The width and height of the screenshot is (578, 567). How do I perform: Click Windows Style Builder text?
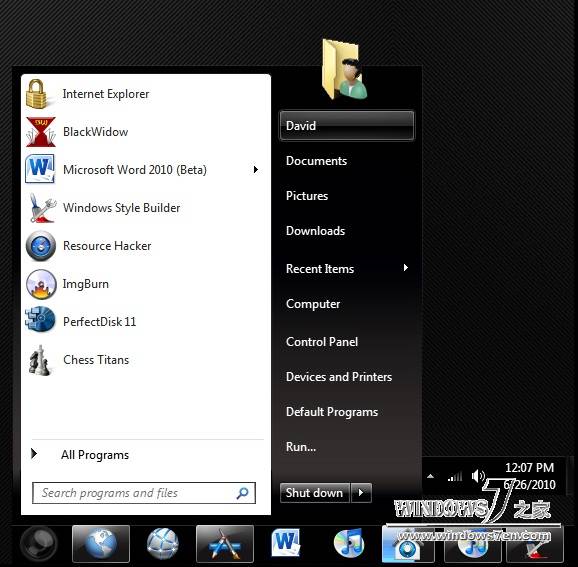(x=122, y=208)
